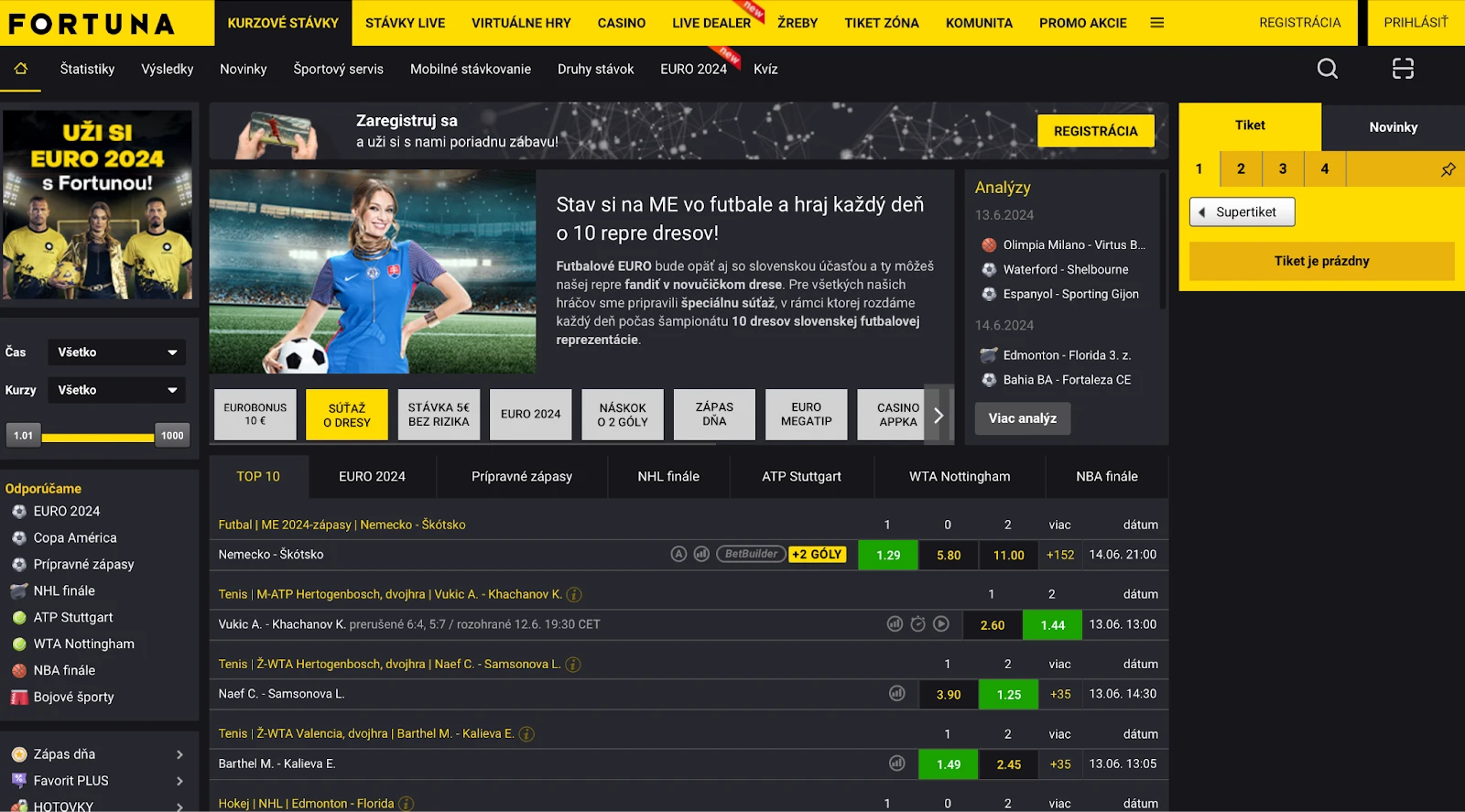Open the Kurzy dropdown filter
Screen dimensions: 1465x812
coord(116,390)
